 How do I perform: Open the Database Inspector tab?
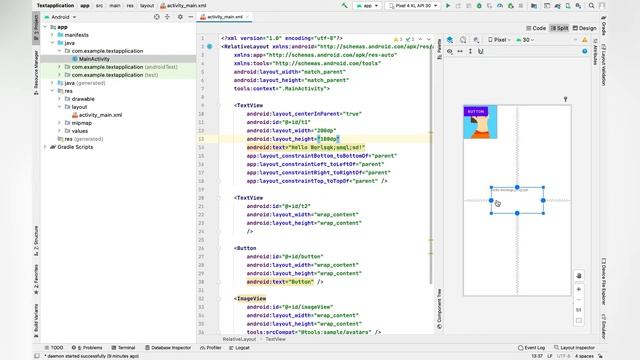pyautogui.click(x=168, y=348)
